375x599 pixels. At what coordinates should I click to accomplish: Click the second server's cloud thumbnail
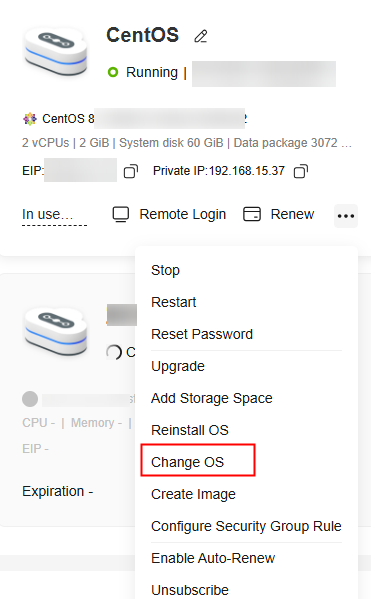pyautogui.click(x=56, y=331)
